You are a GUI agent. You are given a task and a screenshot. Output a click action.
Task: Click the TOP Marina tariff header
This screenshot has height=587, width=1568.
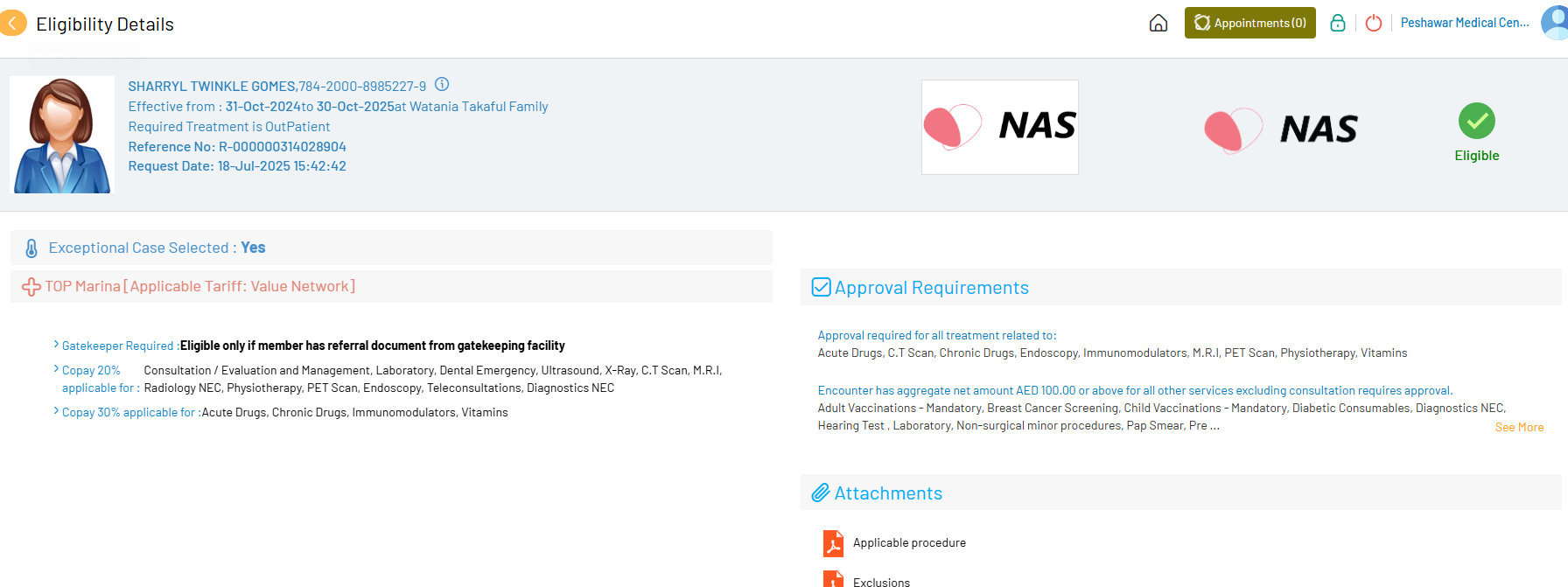[199, 287]
